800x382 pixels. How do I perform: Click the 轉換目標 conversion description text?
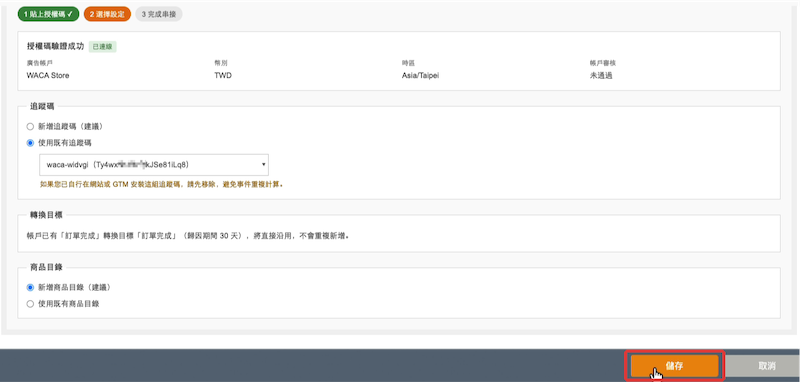click(x=188, y=236)
